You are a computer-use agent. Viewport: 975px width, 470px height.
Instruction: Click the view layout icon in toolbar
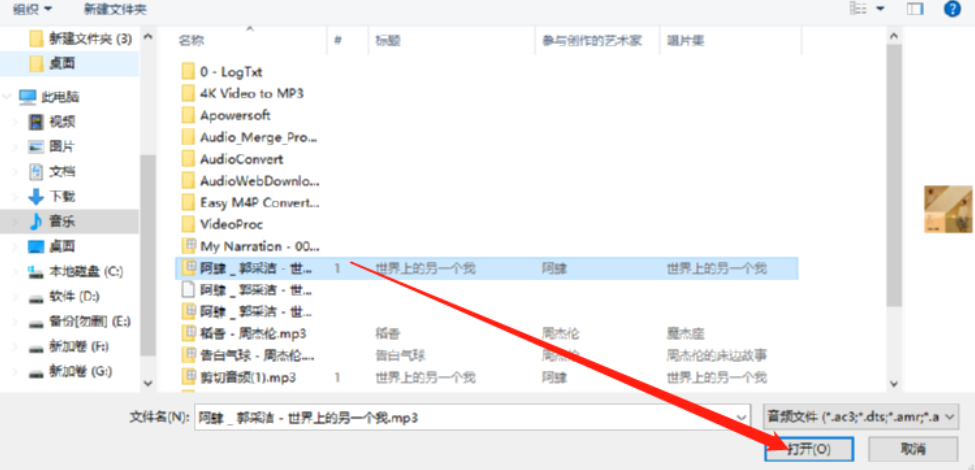pyautogui.click(x=857, y=9)
